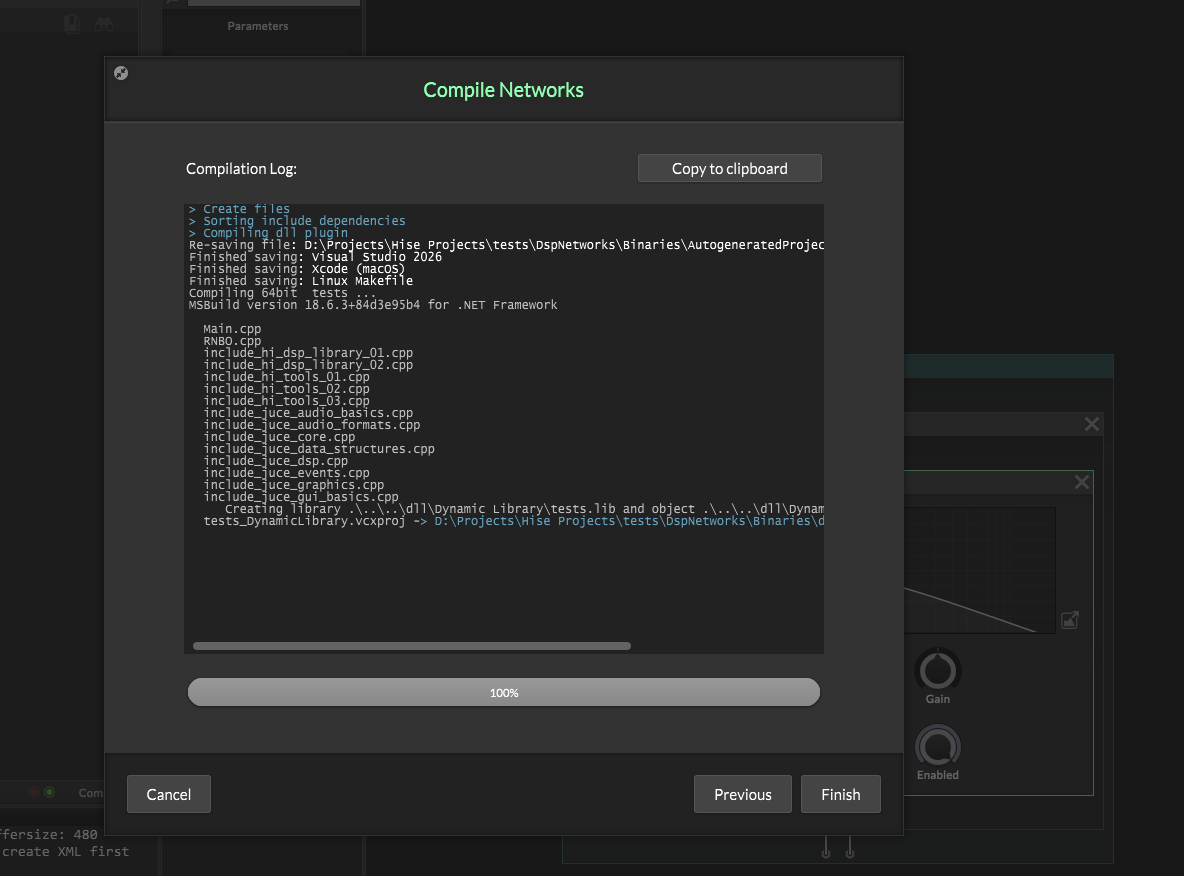
Task: Toggle the Enabled knob in background
Action: click(938, 747)
